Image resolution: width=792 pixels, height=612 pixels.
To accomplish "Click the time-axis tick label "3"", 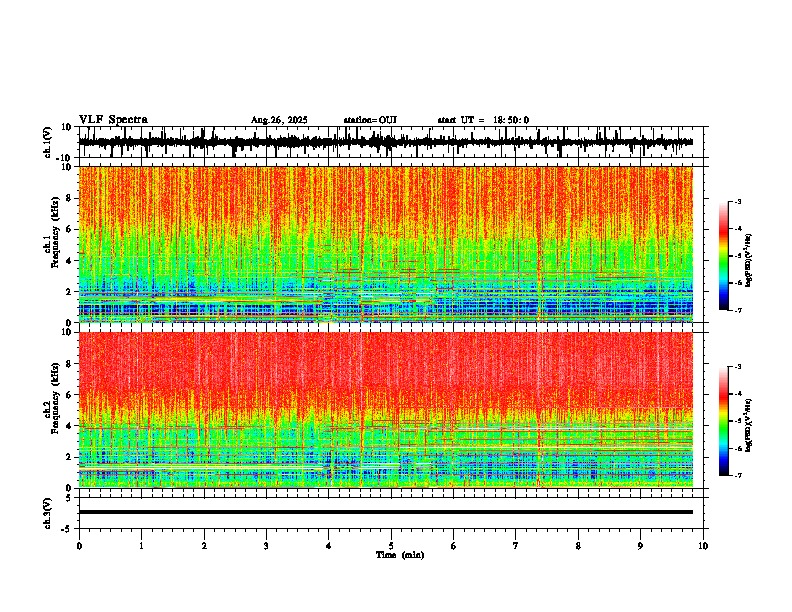I will point(266,546).
